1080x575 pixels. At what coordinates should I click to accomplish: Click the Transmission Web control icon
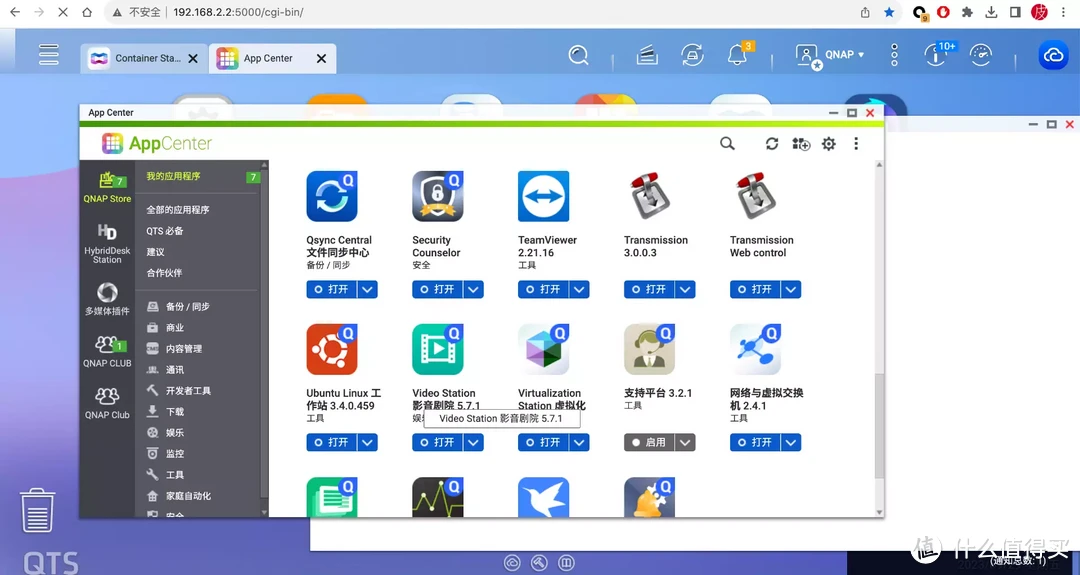coord(756,196)
